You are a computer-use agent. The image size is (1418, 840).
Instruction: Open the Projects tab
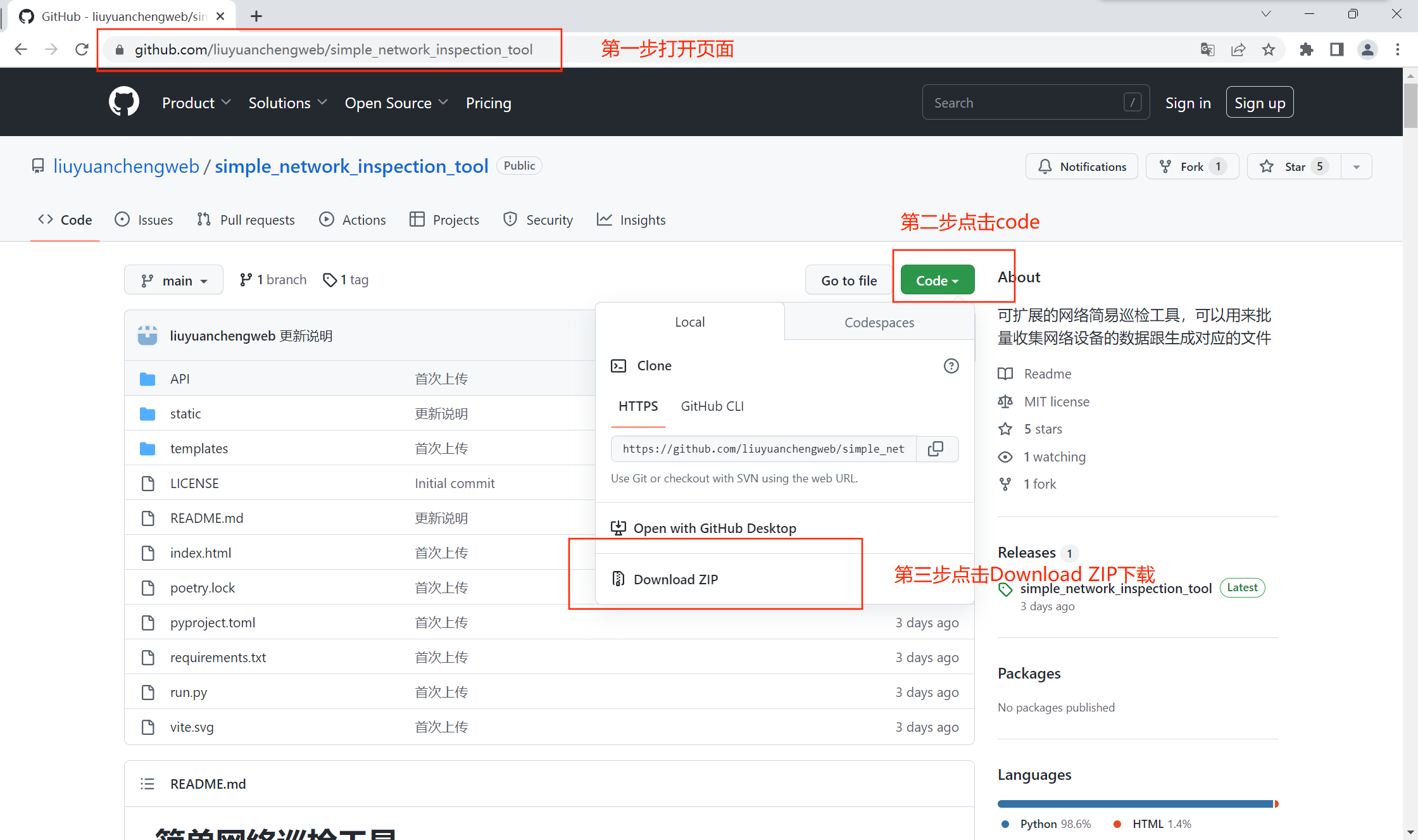point(444,220)
